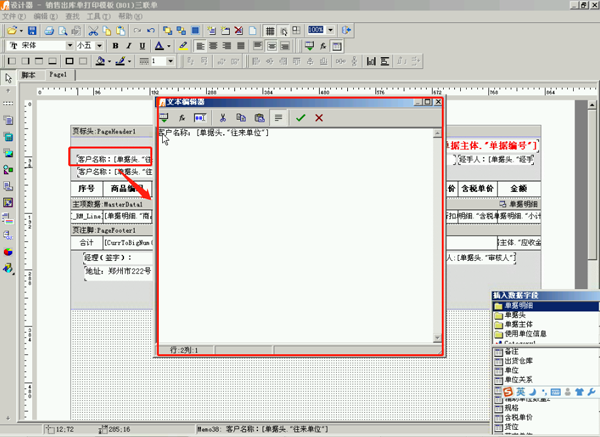Insert expression using the fx icon in editor

coord(182,118)
